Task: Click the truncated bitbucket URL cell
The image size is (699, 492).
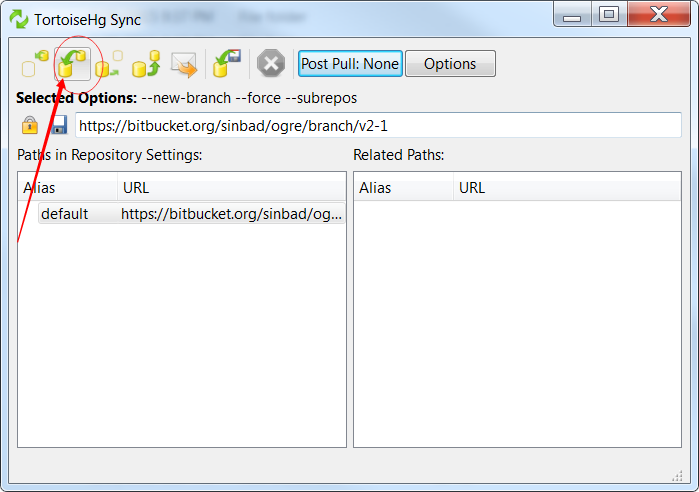Action: [x=231, y=214]
